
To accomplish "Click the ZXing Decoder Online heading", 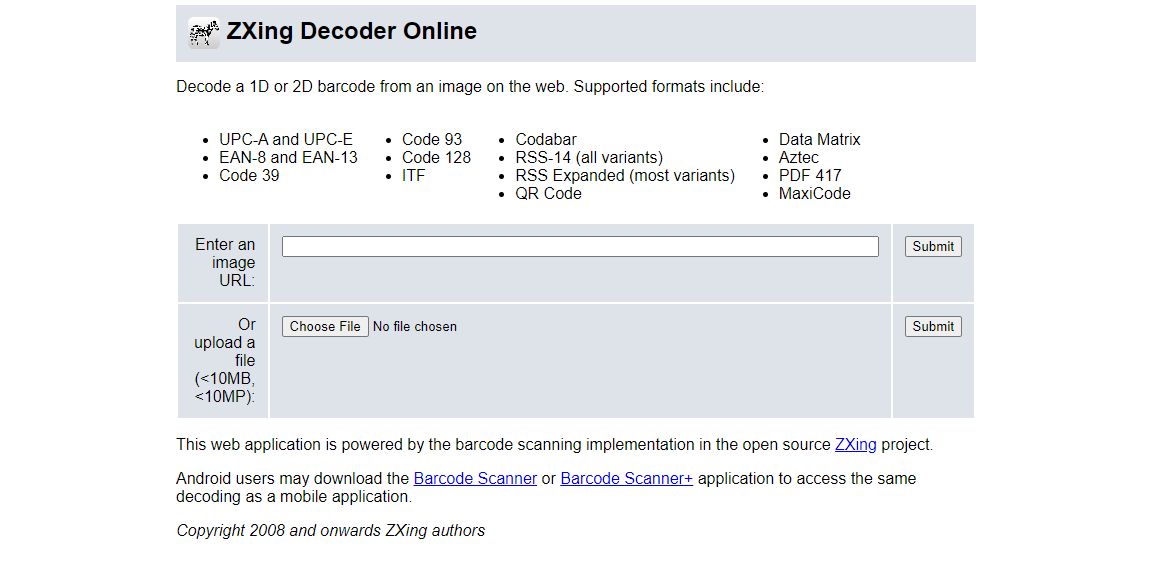I will tap(351, 31).
